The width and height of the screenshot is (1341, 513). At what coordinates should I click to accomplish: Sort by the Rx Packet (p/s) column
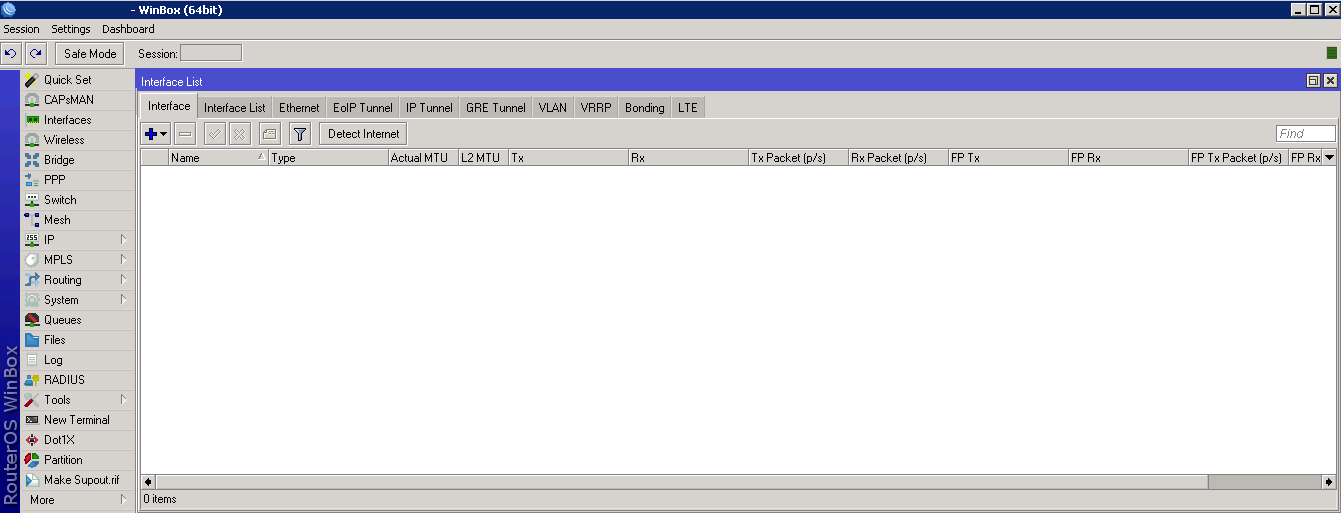point(899,157)
